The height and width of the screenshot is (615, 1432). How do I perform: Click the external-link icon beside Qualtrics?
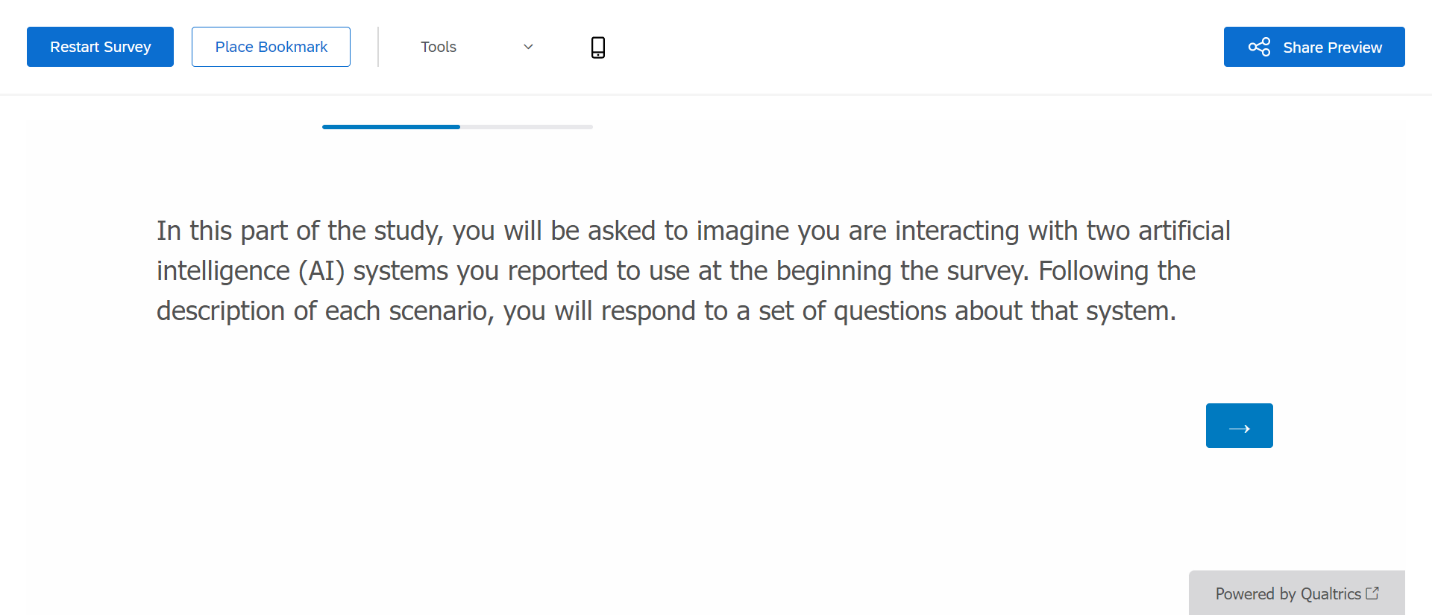pyautogui.click(x=1373, y=593)
